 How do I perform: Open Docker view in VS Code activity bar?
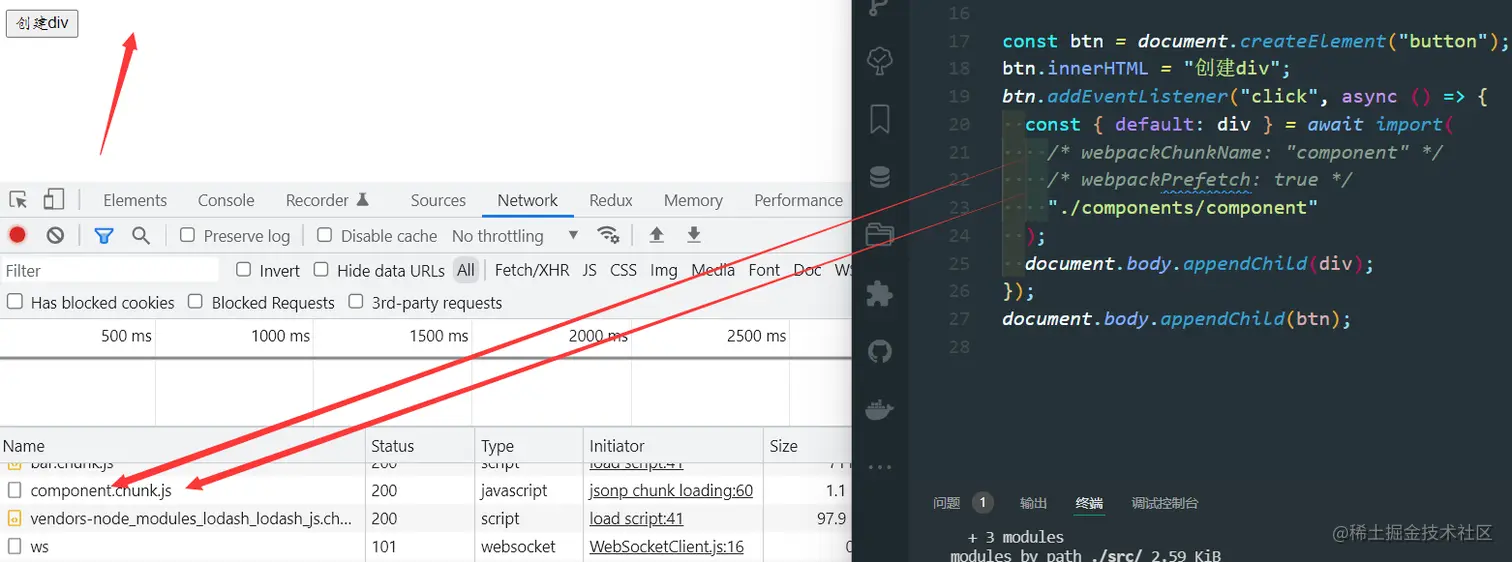click(880, 409)
